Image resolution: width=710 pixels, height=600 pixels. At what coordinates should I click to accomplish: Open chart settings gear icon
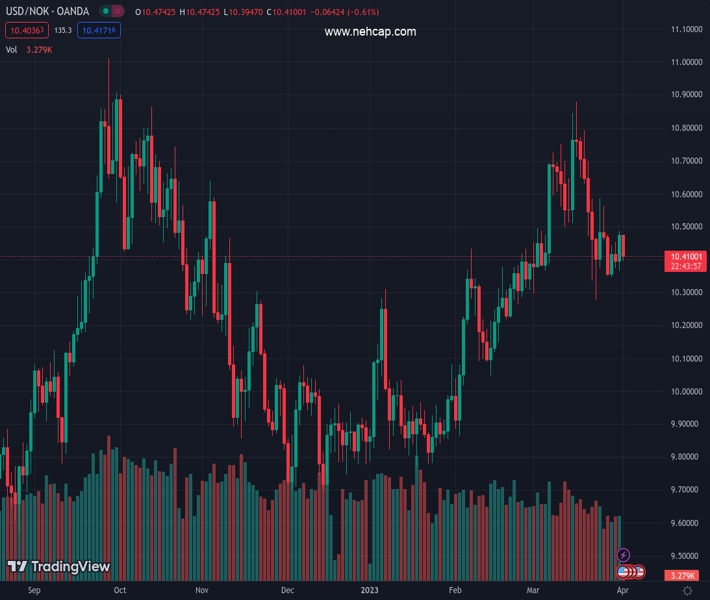[x=687, y=590]
